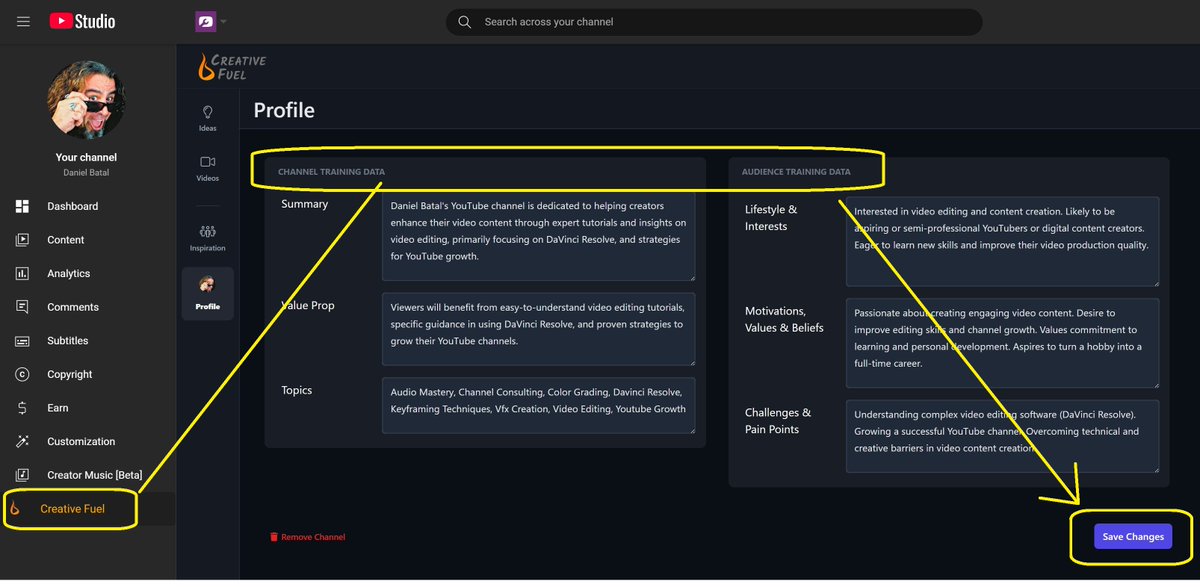Edit the Motivations, Values & Beliefs text area
Viewport: 1200px width, 587px height.
[1002, 343]
